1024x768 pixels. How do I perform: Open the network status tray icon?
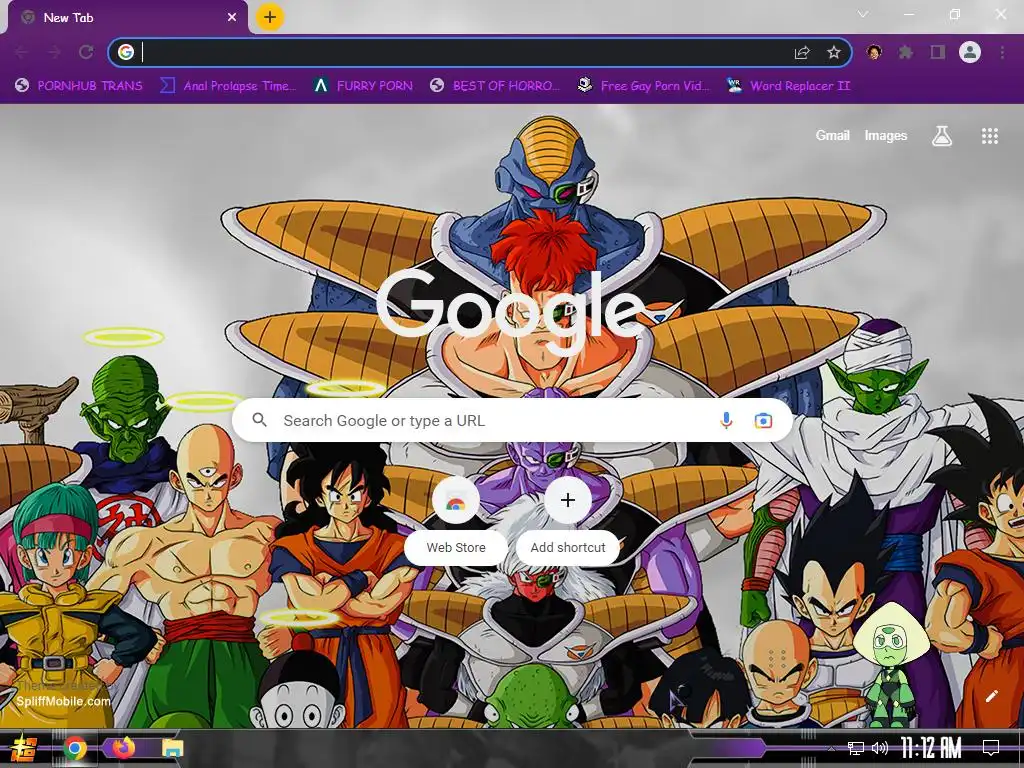[856, 748]
